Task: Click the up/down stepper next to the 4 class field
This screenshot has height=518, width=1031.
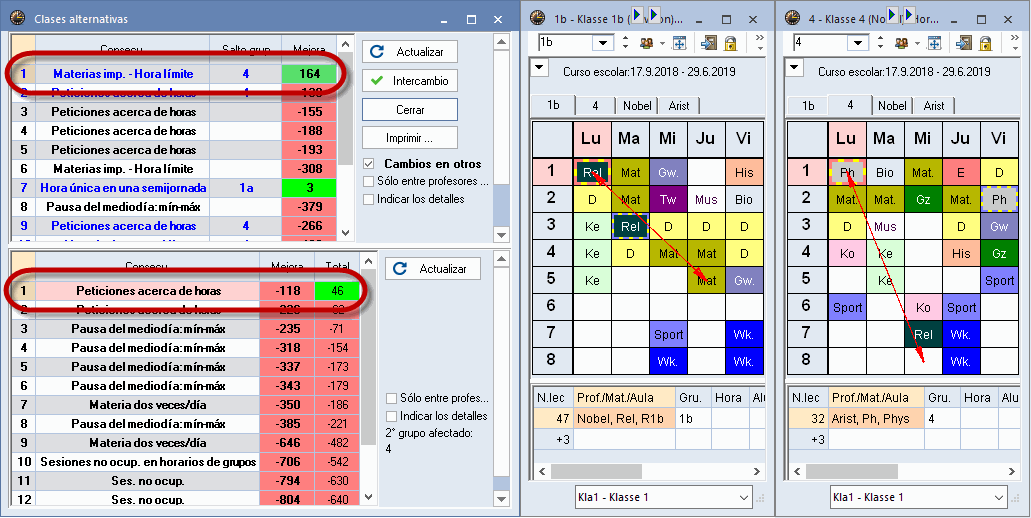Action: click(x=880, y=43)
